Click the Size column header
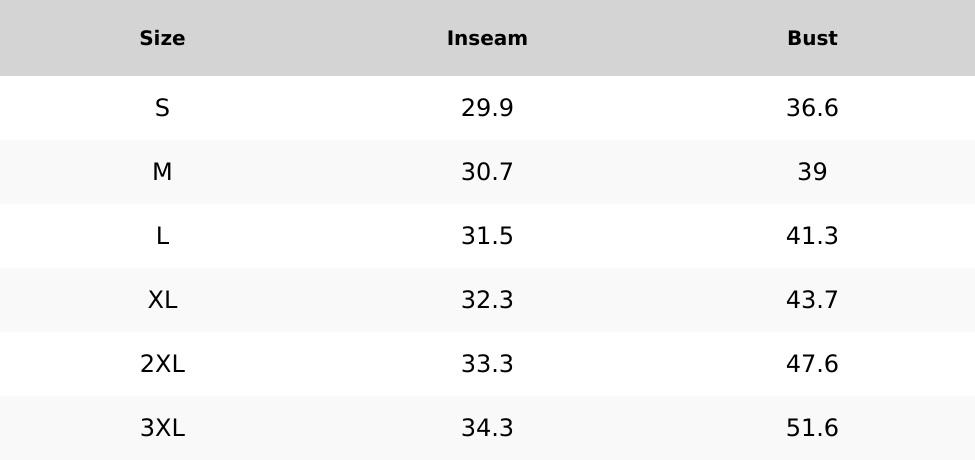Viewport: 975px width, 460px height. click(162, 38)
